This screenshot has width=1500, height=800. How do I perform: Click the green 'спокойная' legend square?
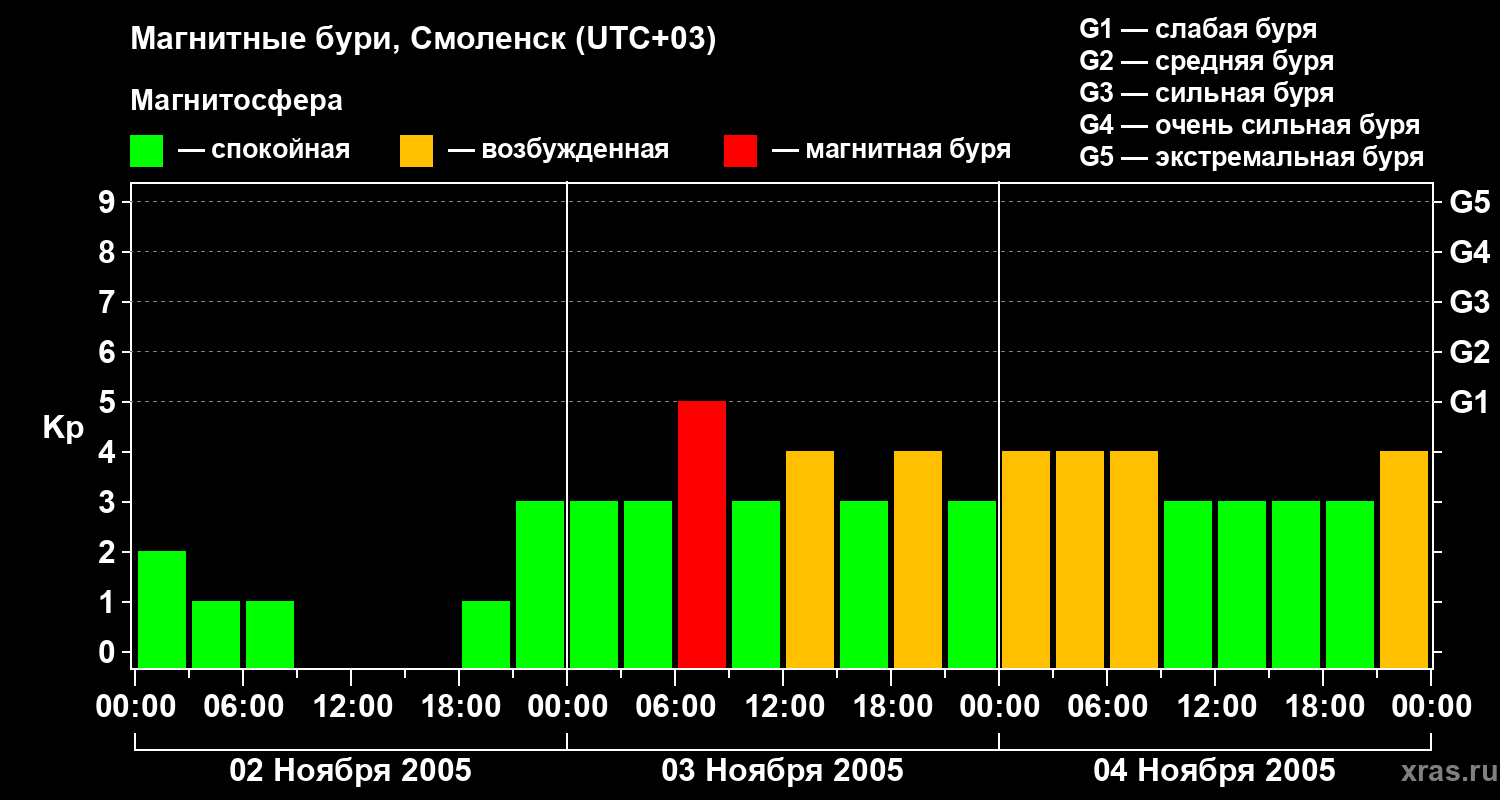click(x=146, y=151)
